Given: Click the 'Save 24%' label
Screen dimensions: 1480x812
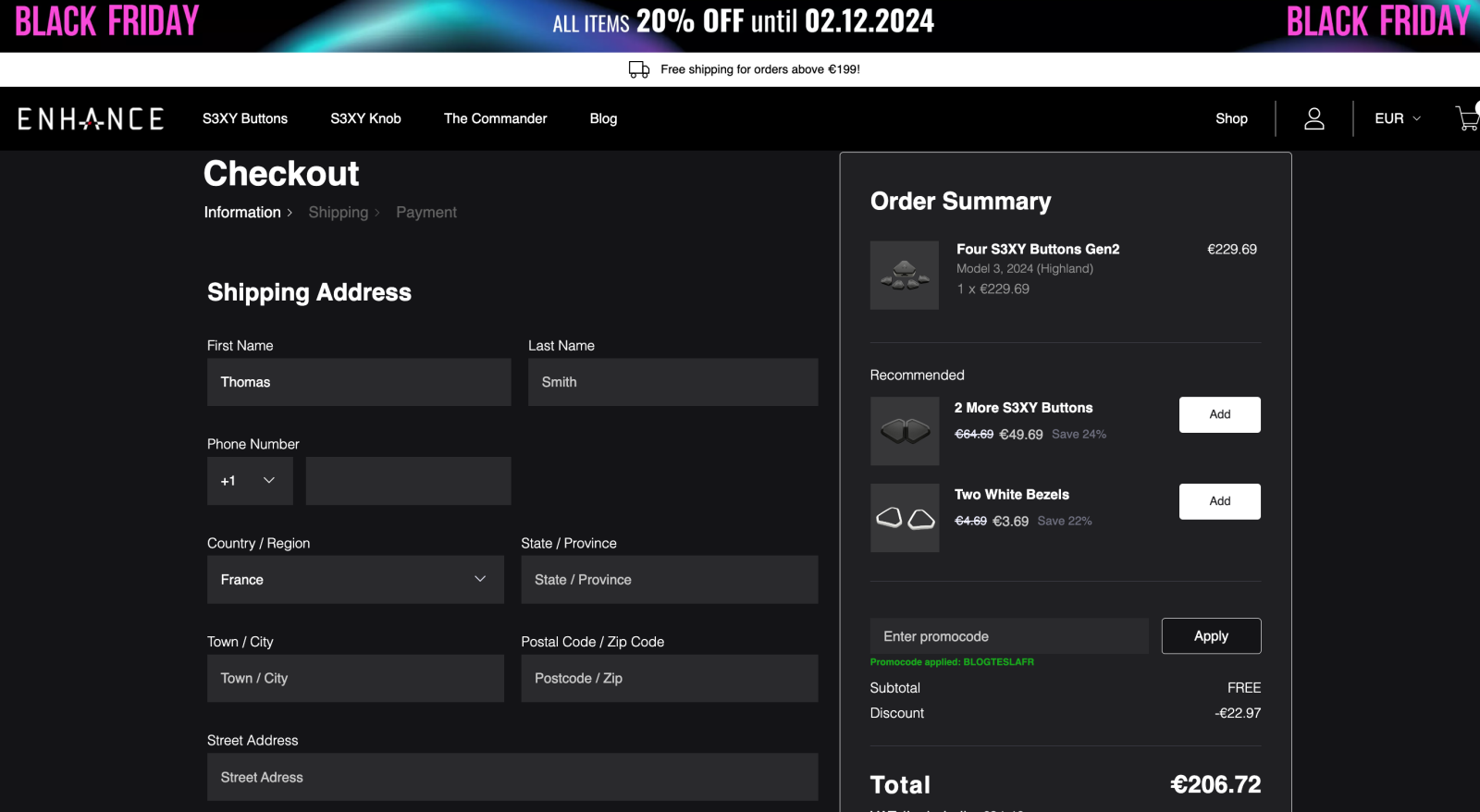Looking at the screenshot, I should [1079, 435].
